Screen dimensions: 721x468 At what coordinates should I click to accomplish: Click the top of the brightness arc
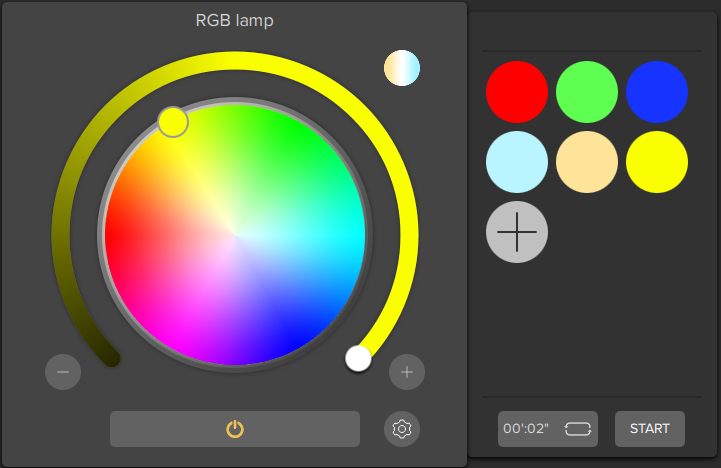235,60
